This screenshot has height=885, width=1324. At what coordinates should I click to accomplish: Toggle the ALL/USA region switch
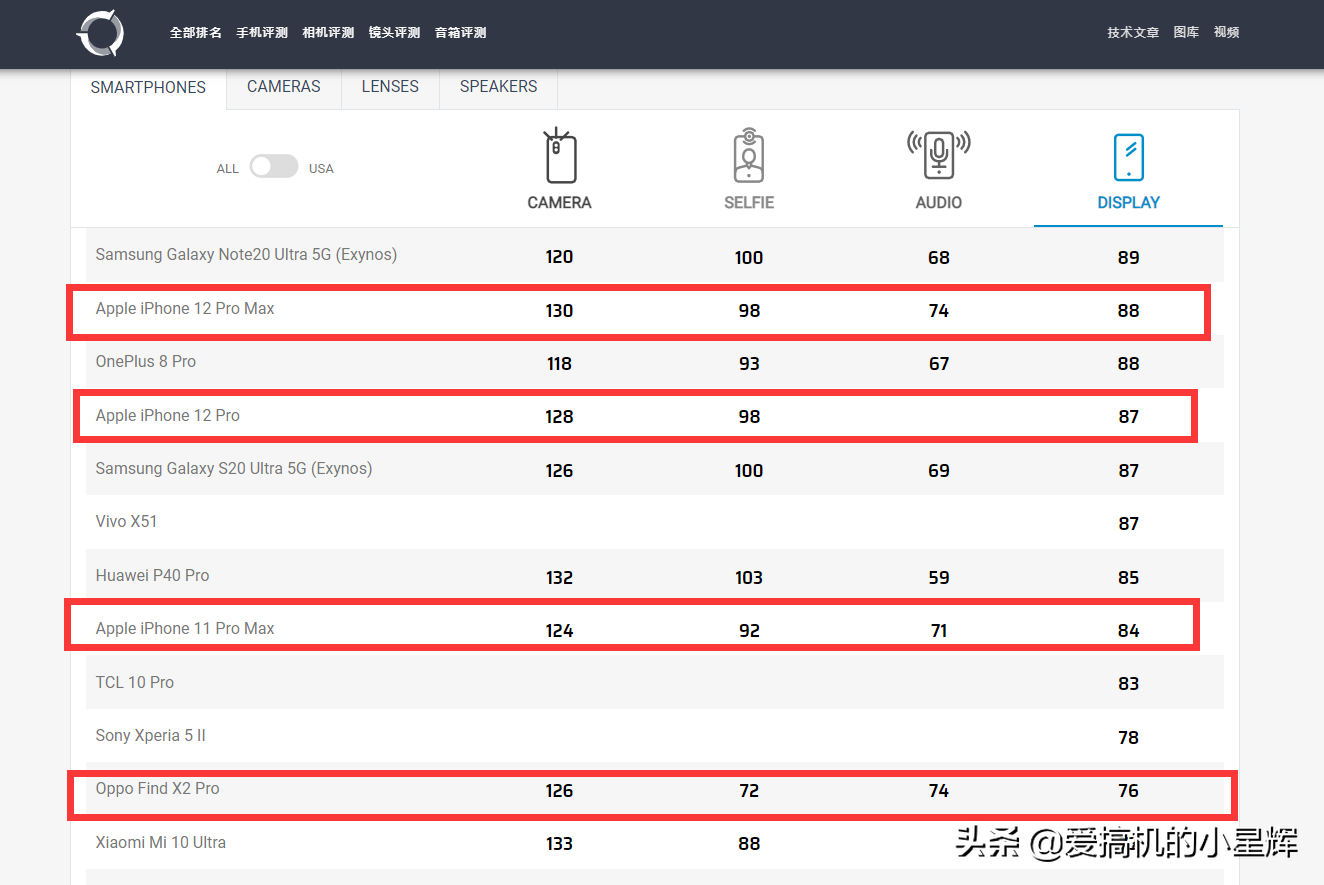[274, 166]
